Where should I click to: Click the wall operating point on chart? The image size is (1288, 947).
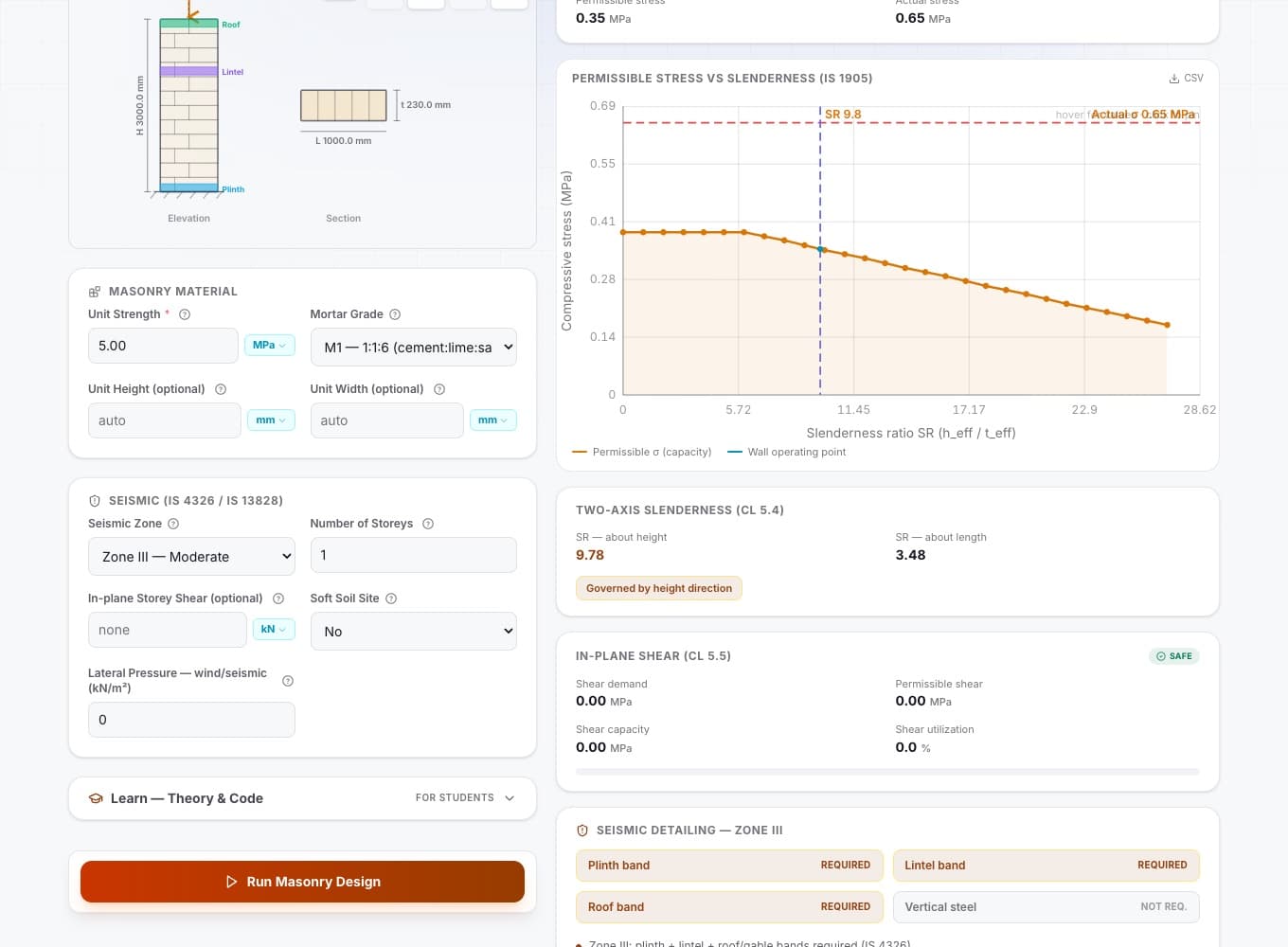tap(821, 249)
